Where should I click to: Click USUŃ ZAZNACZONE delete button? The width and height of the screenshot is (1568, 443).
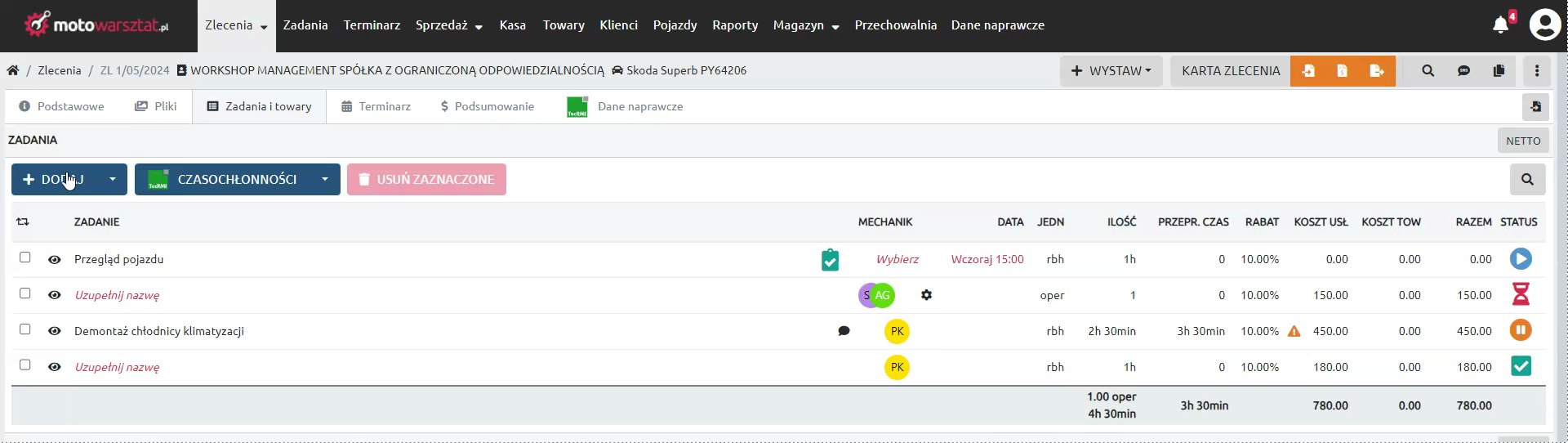click(426, 180)
